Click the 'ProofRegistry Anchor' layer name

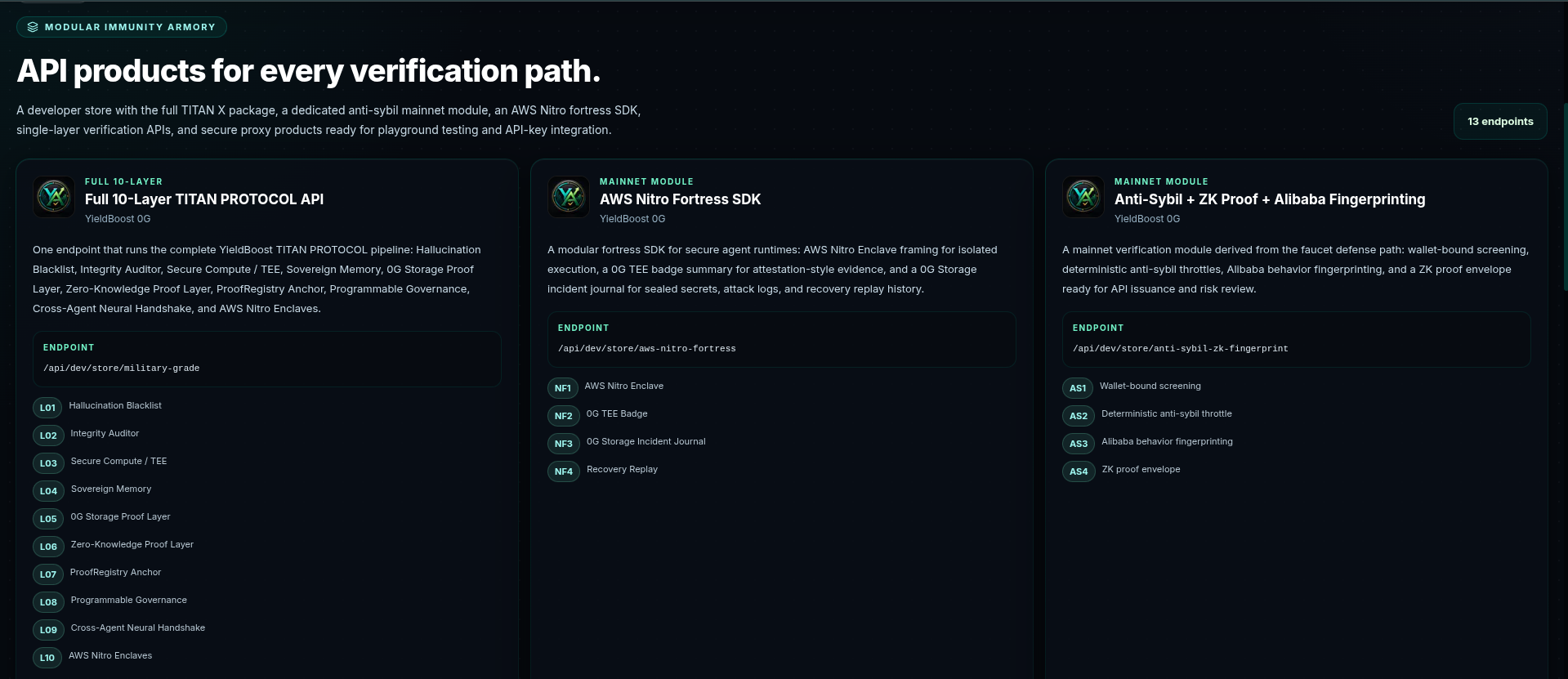(x=116, y=572)
